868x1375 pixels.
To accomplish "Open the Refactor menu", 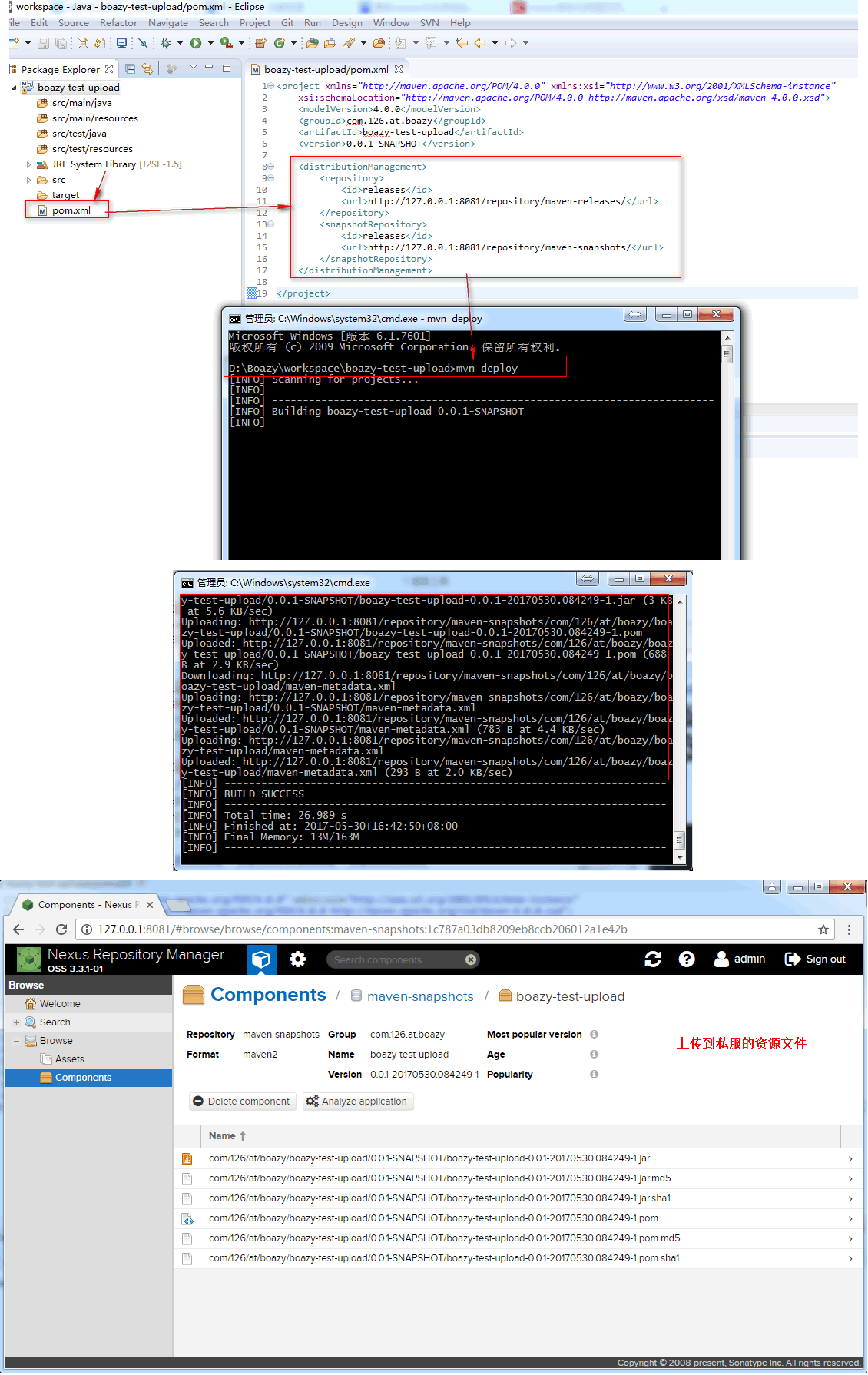I will click(118, 23).
